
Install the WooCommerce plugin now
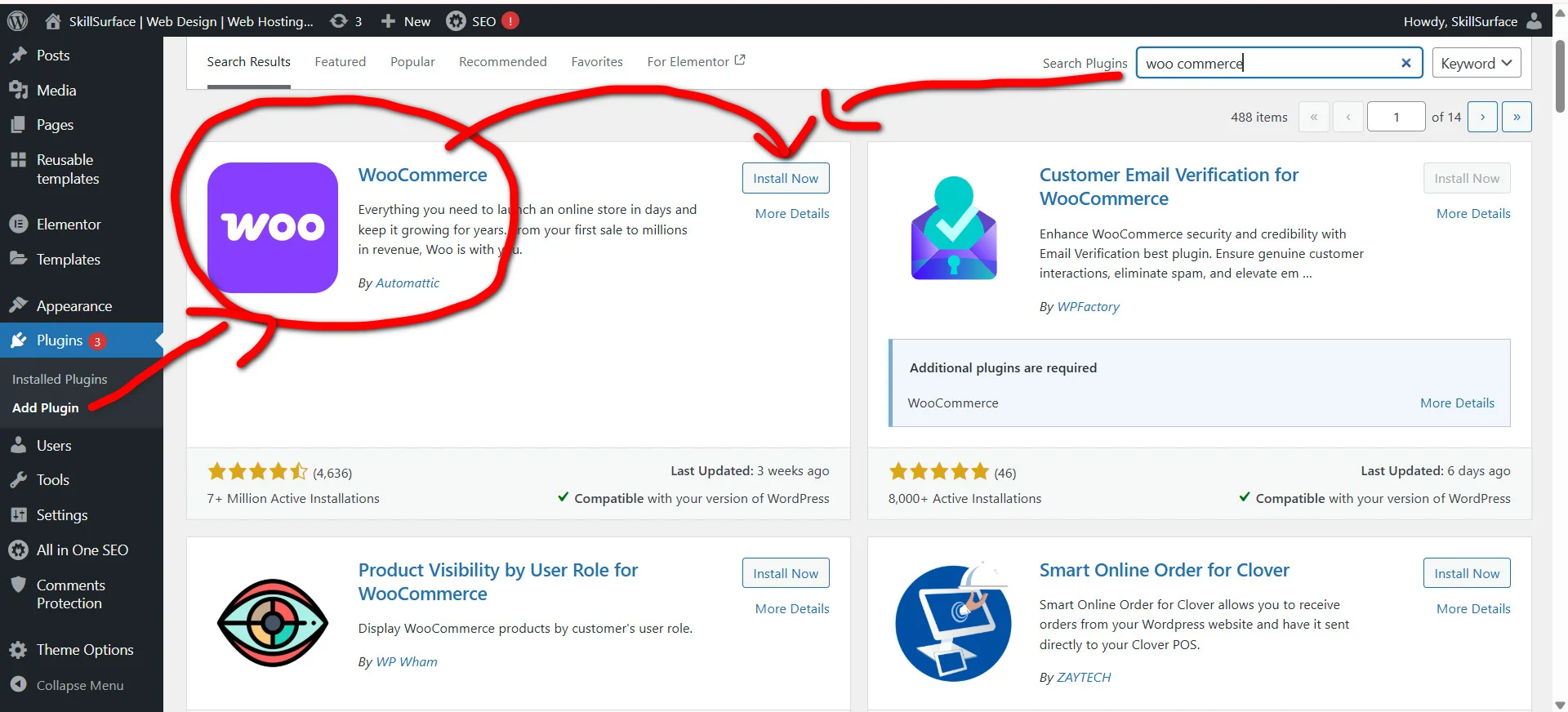tap(786, 178)
